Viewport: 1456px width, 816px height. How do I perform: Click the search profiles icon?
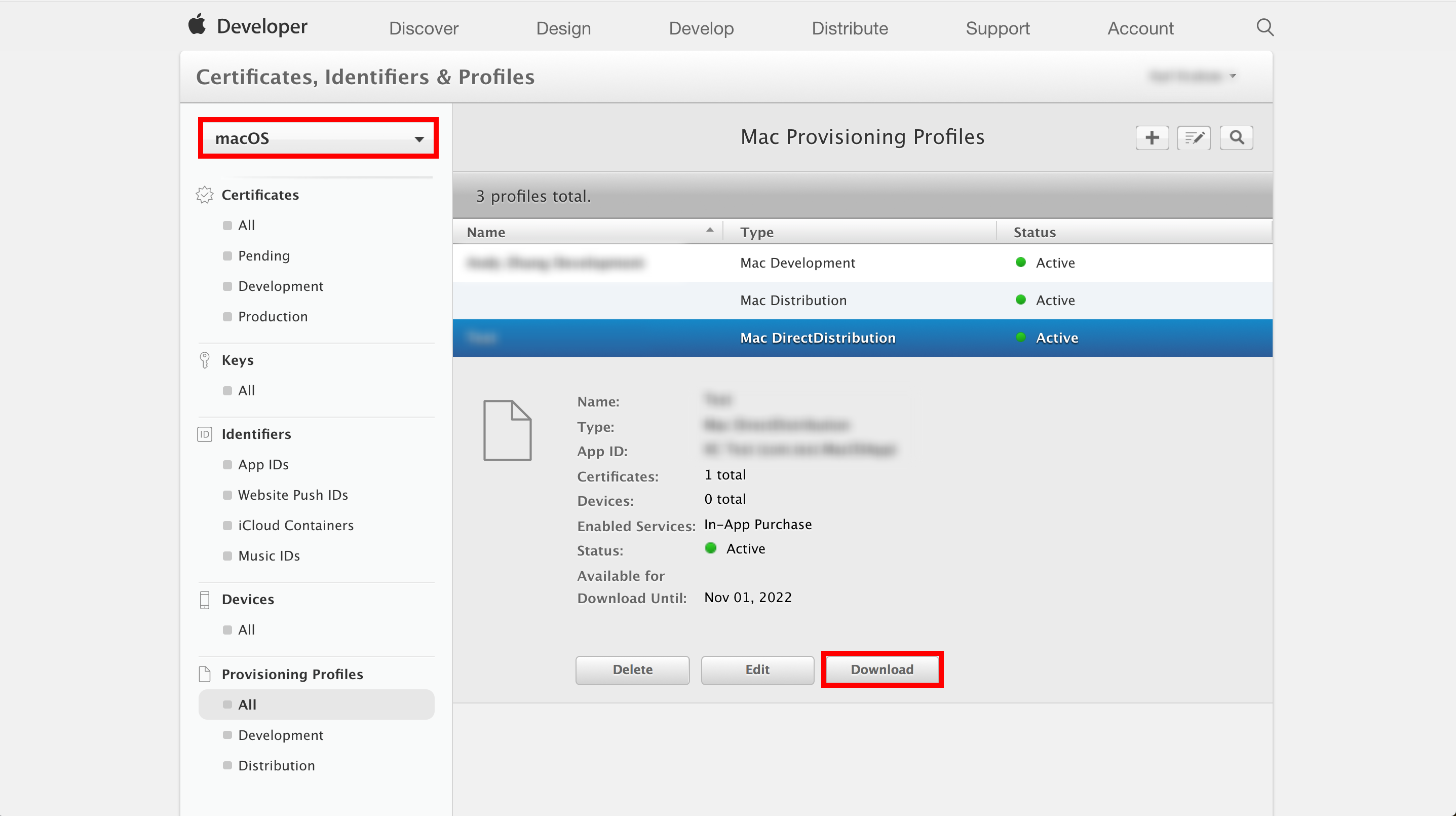click(1237, 138)
